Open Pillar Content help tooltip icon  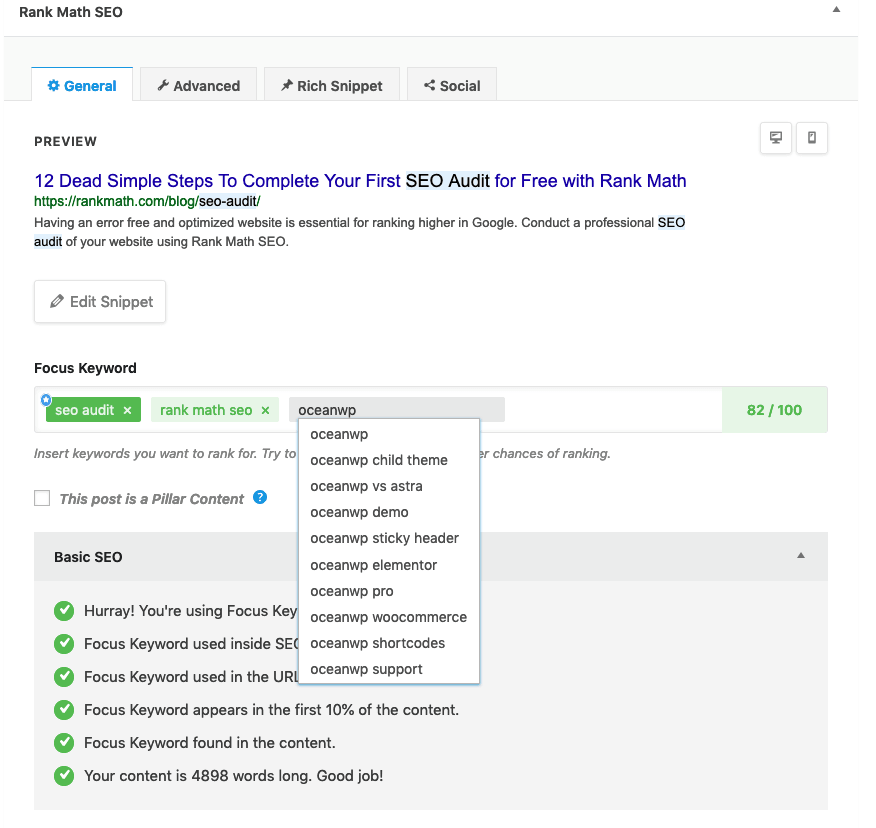point(260,497)
